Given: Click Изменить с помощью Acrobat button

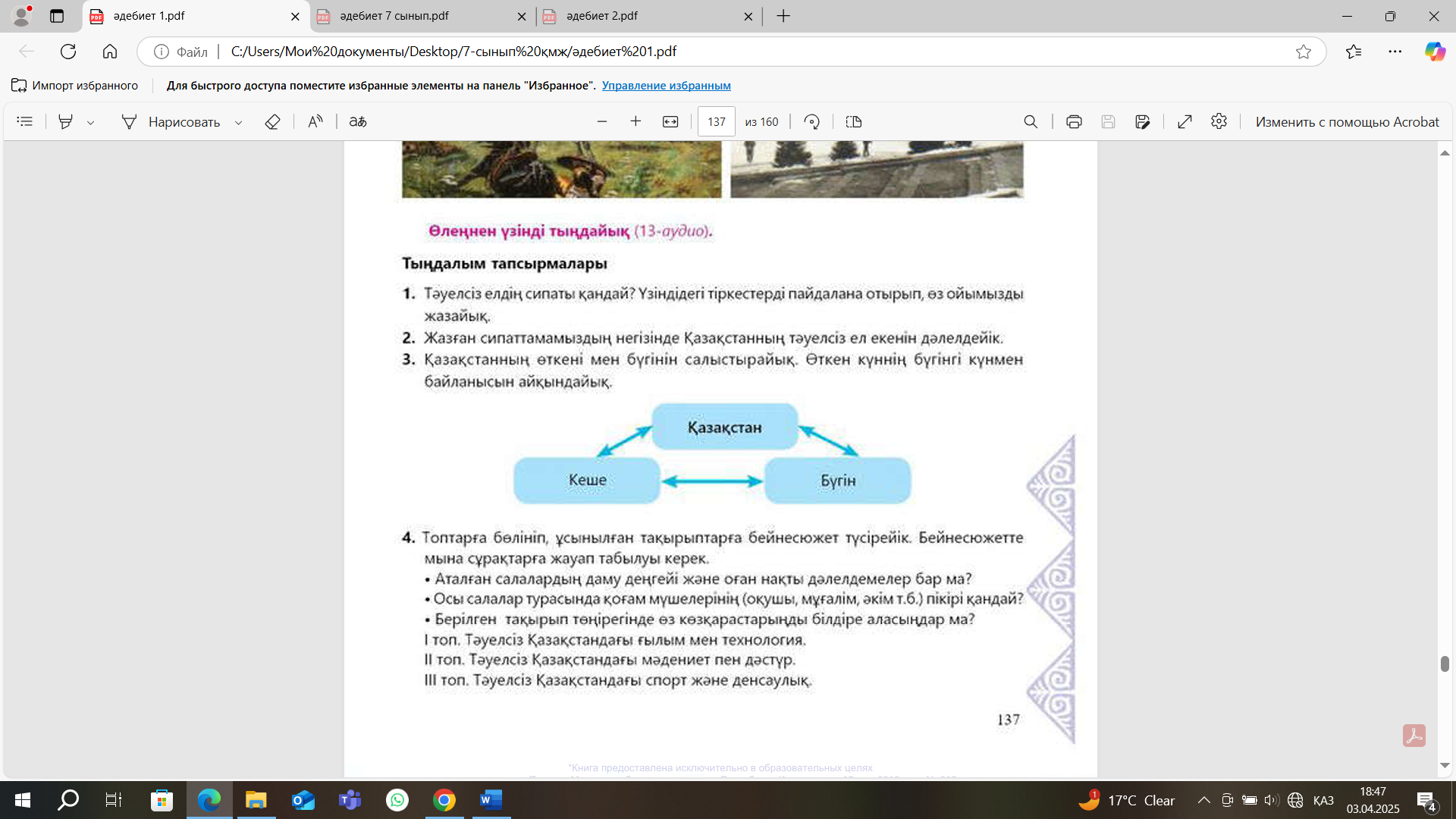Looking at the screenshot, I should [x=1347, y=121].
